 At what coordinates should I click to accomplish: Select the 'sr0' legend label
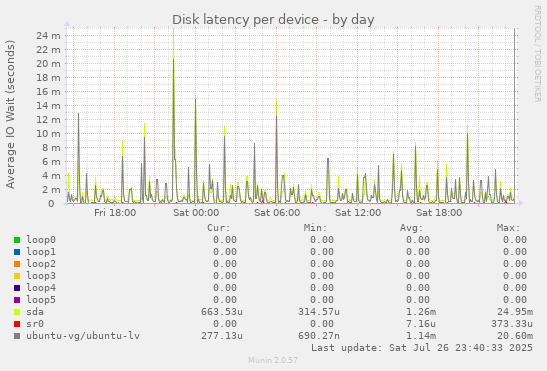(x=35, y=324)
